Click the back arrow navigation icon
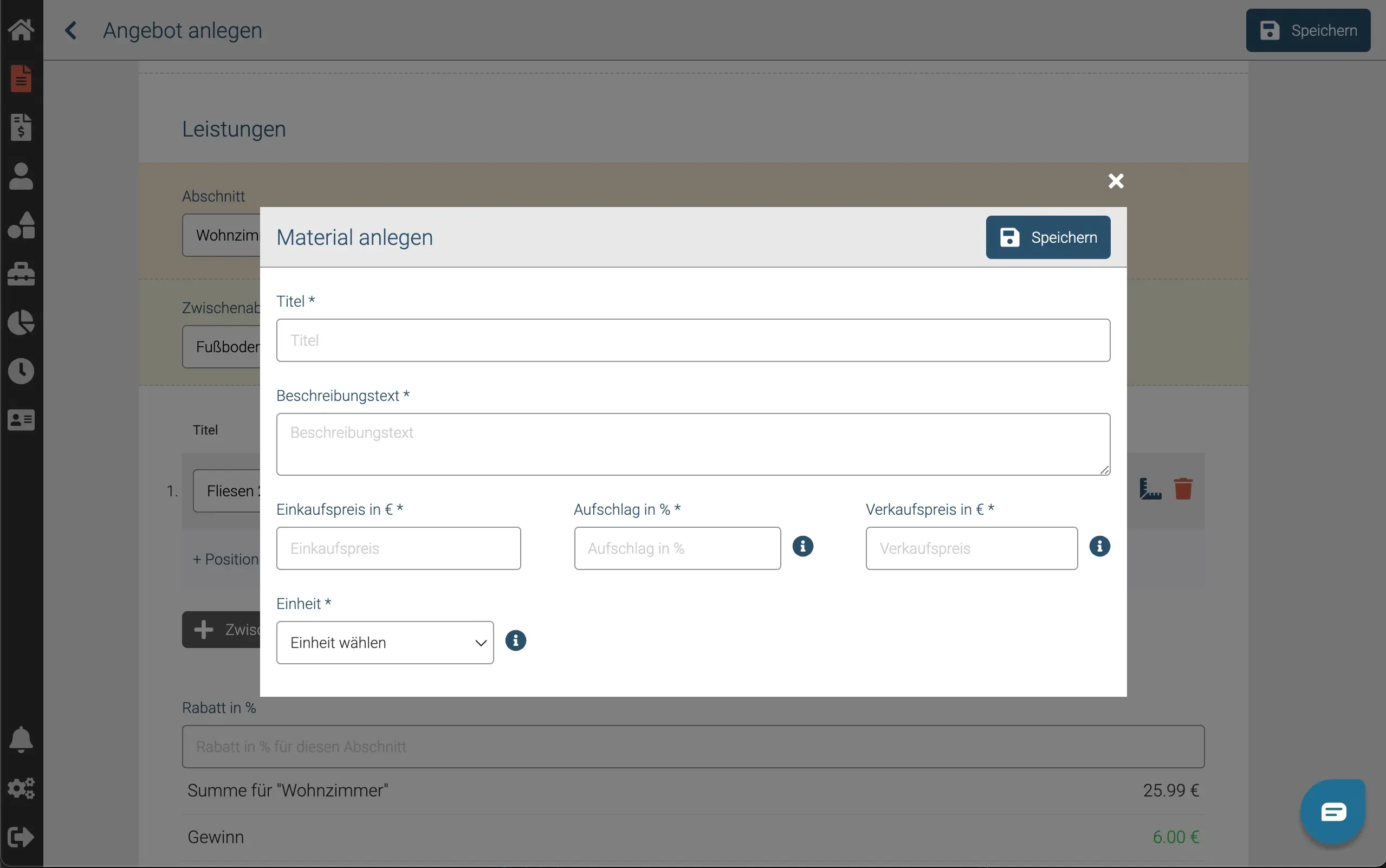Image resolution: width=1386 pixels, height=868 pixels. [x=71, y=30]
